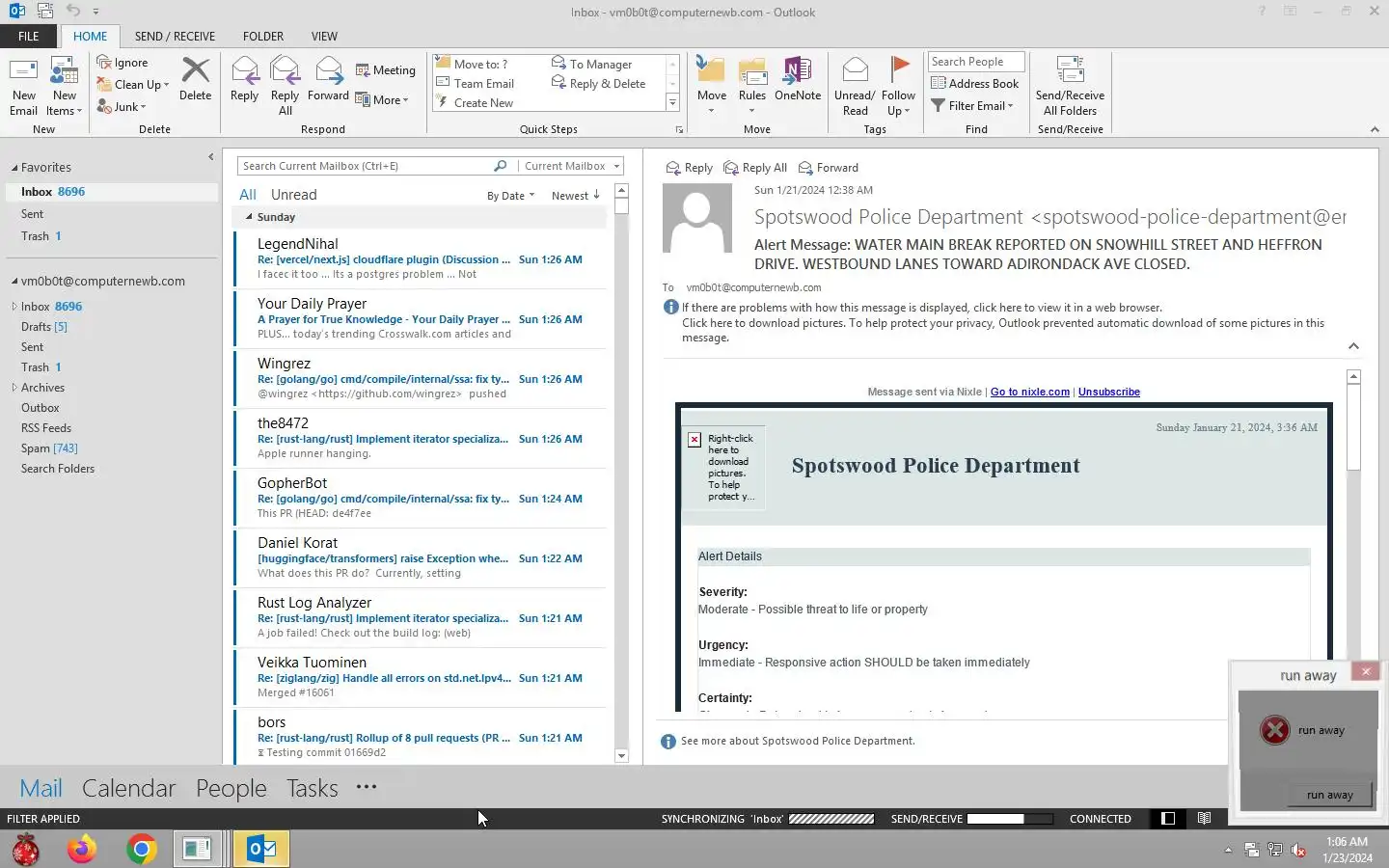The width and height of the screenshot is (1389, 868).
Task: Open the New Items button
Action: 65,86
